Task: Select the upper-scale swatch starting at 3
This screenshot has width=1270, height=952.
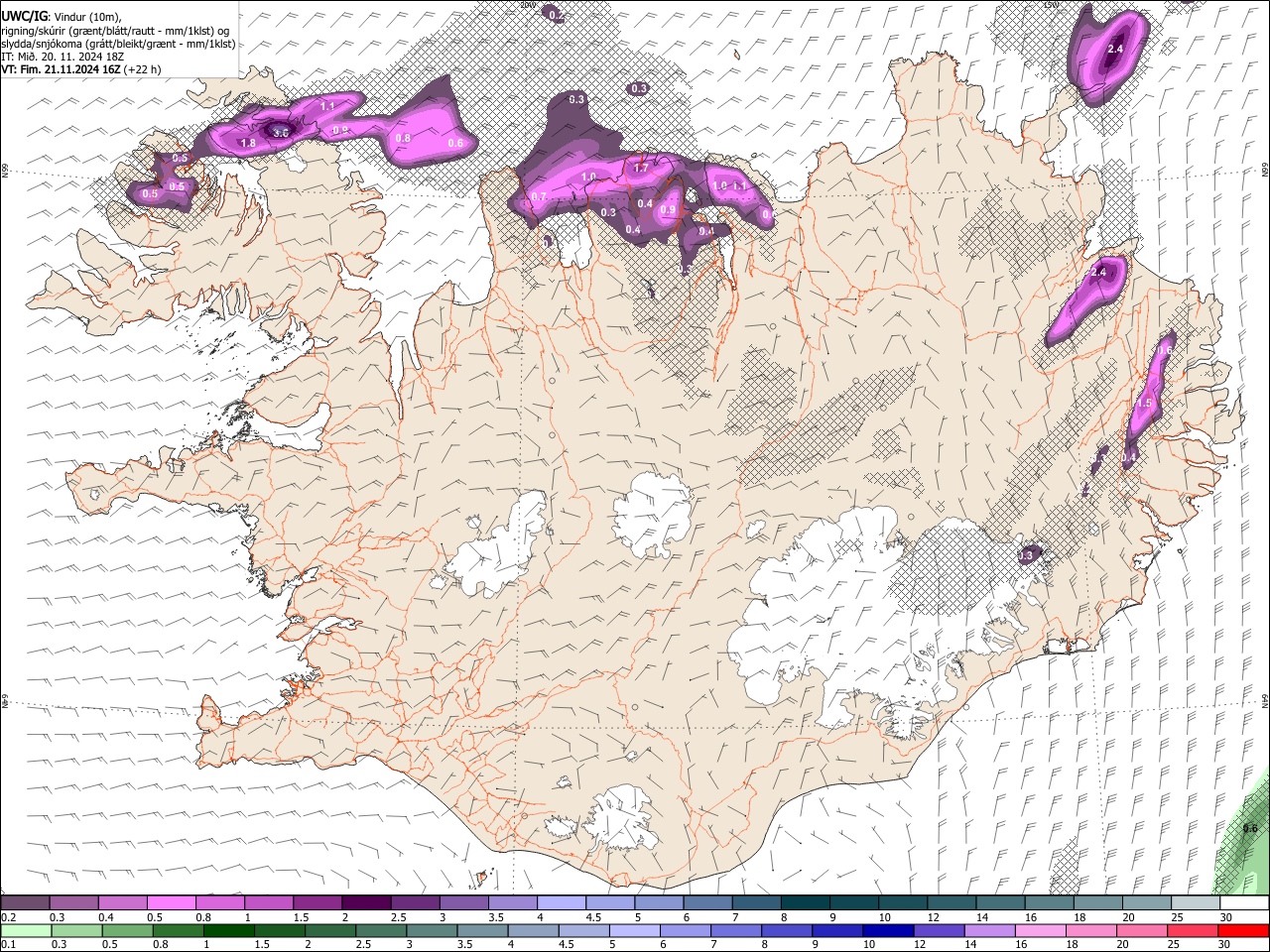Action: click(x=462, y=903)
